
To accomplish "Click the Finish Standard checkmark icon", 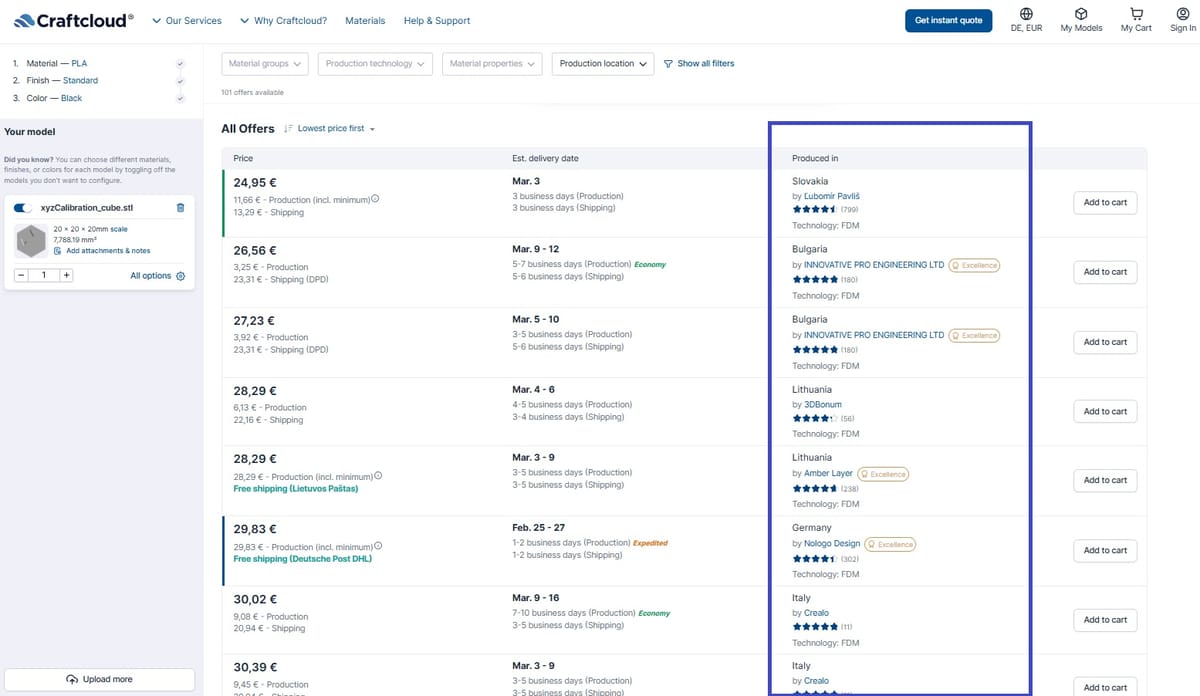I will (x=180, y=81).
